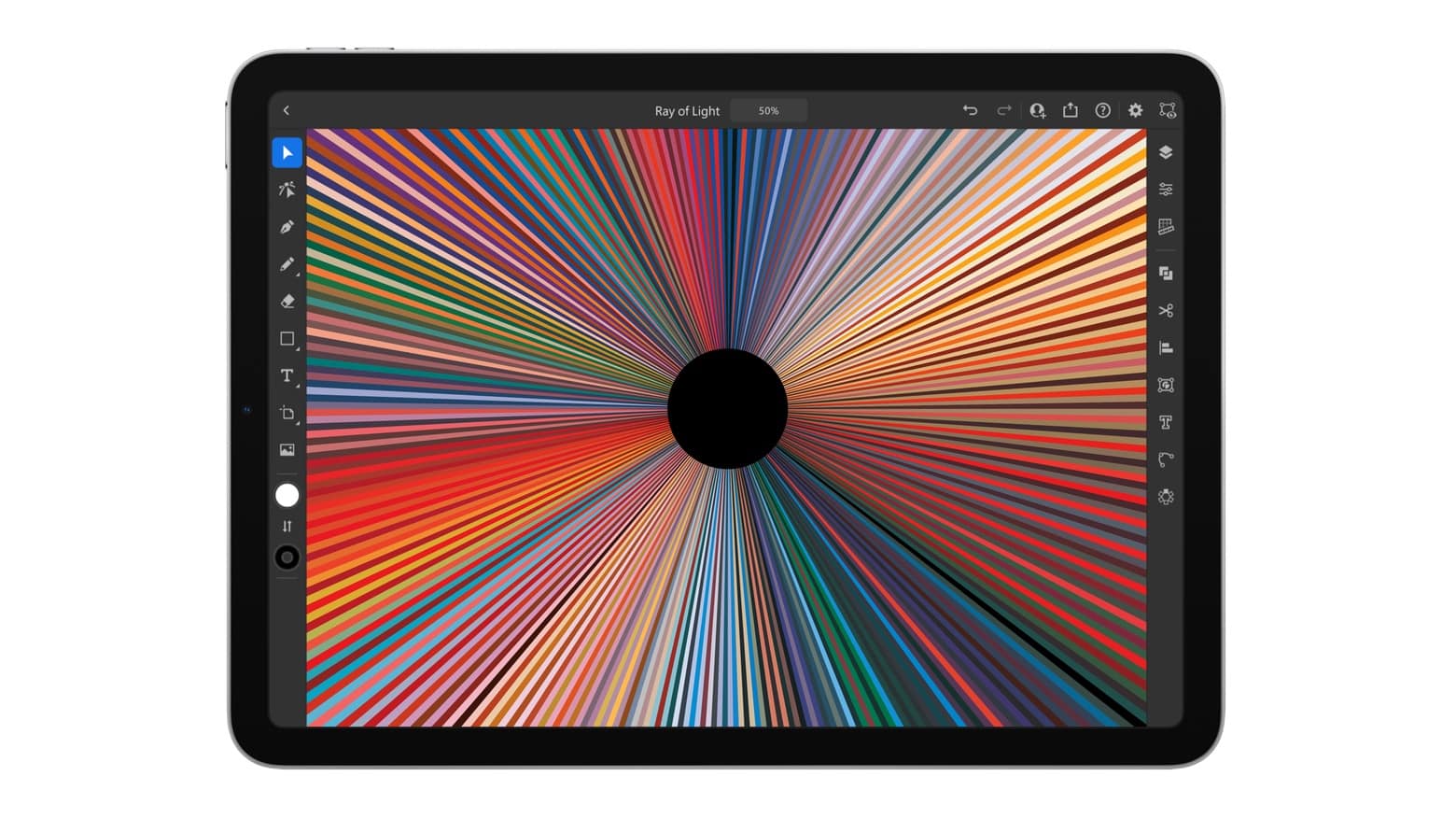The height and width of the screenshot is (819, 1456).
Task: Undo the last action
Action: pyautogui.click(x=970, y=110)
